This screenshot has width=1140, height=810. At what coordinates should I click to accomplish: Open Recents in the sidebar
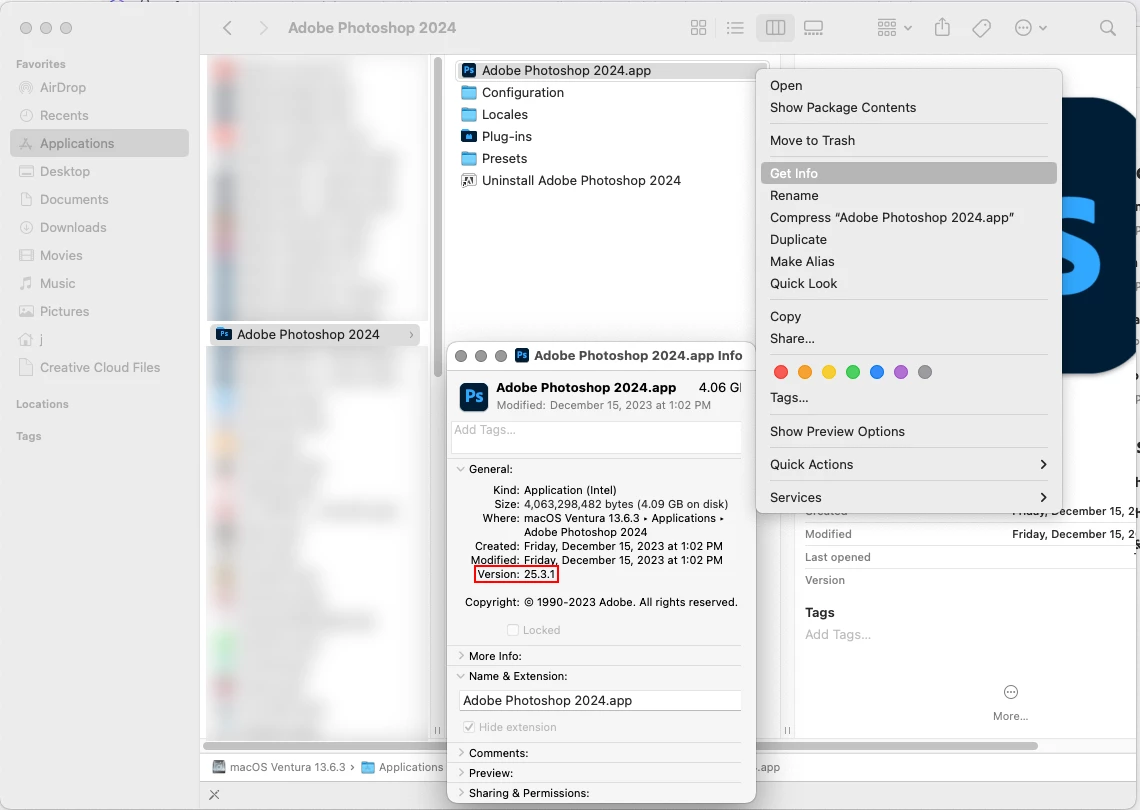(x=100, y=115)
